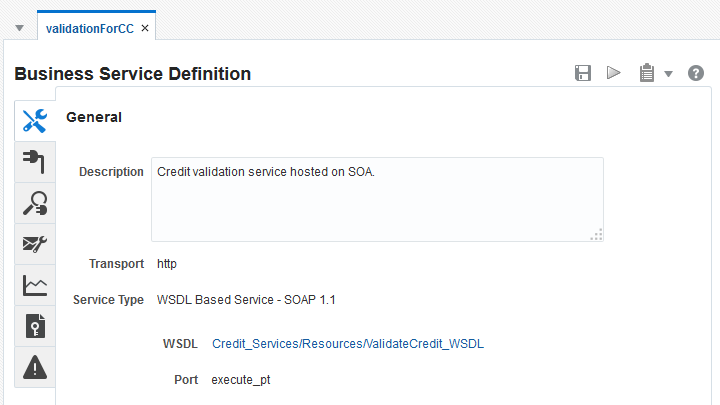Open the Transport settings tab (plug icon)
This screenshot has width=720, height=405.
tap(34, 162)
